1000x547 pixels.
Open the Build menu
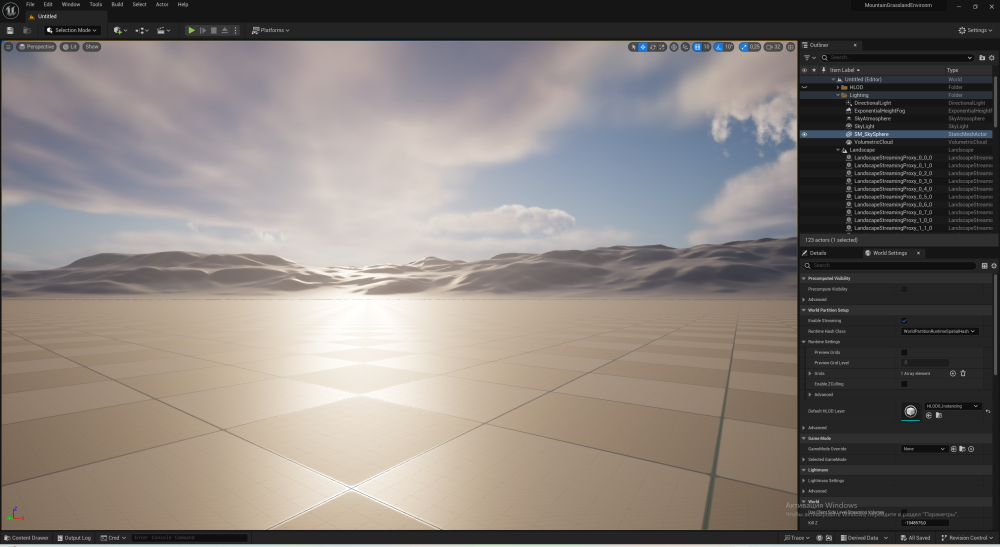(117, 4)
